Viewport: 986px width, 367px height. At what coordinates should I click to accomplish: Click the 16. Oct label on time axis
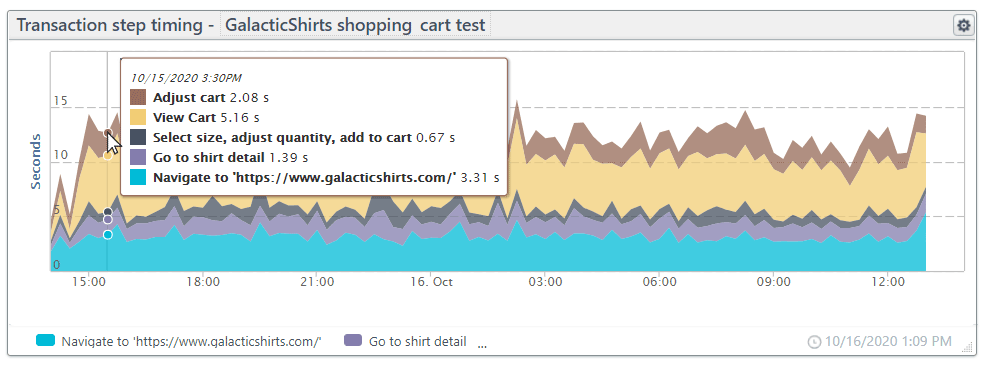(431, 282)
